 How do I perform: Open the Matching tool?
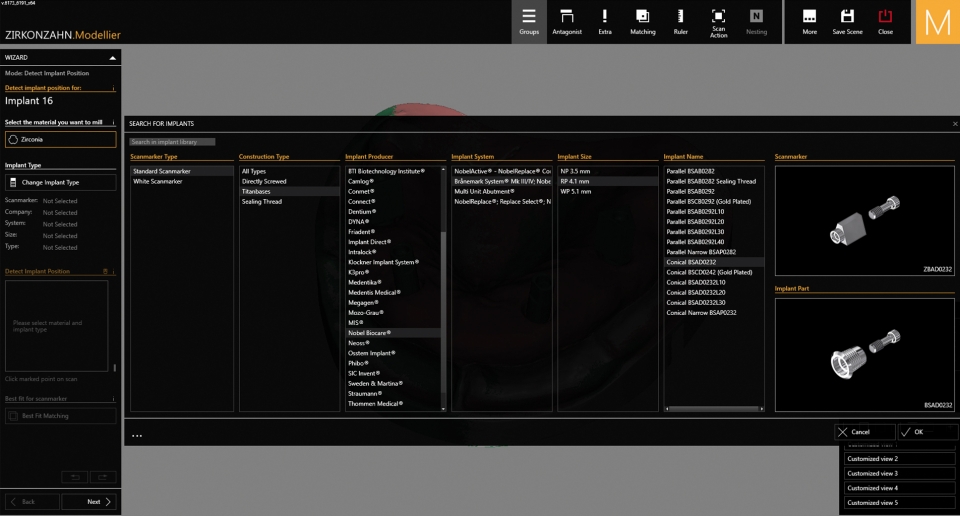tap(643, 22)
